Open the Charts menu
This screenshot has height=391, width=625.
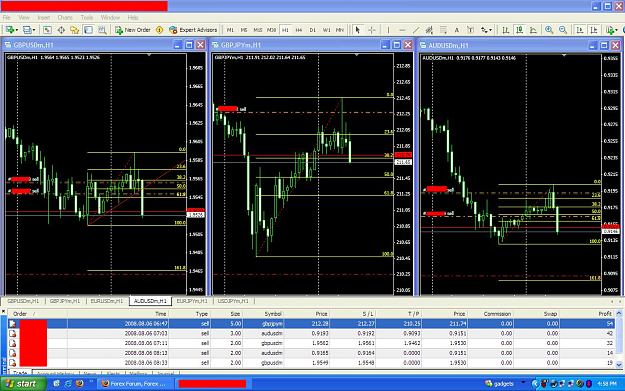tap(65, 18)
